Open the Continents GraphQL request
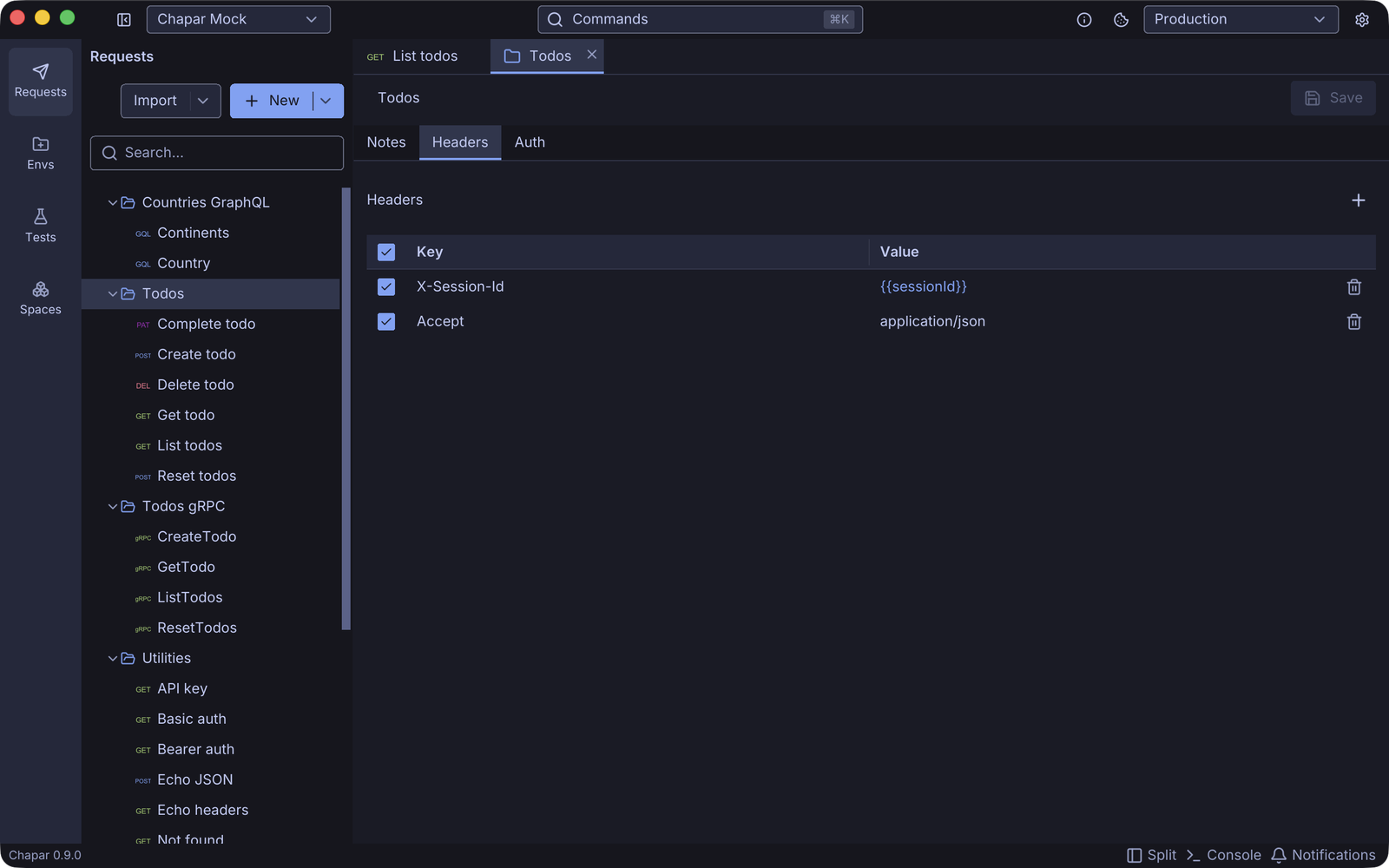 tap(210, 233)
